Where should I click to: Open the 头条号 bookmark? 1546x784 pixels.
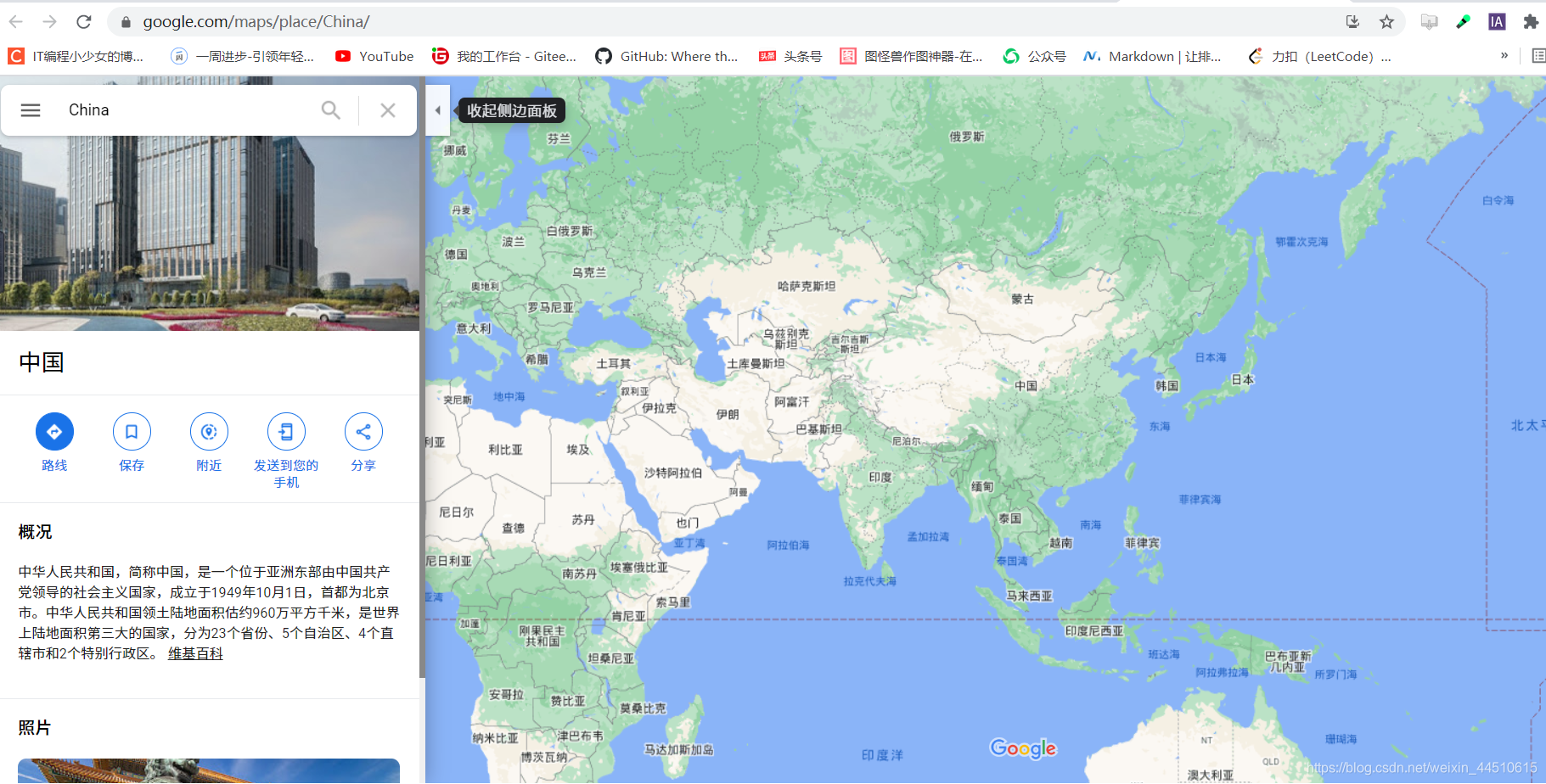[790, 57]
